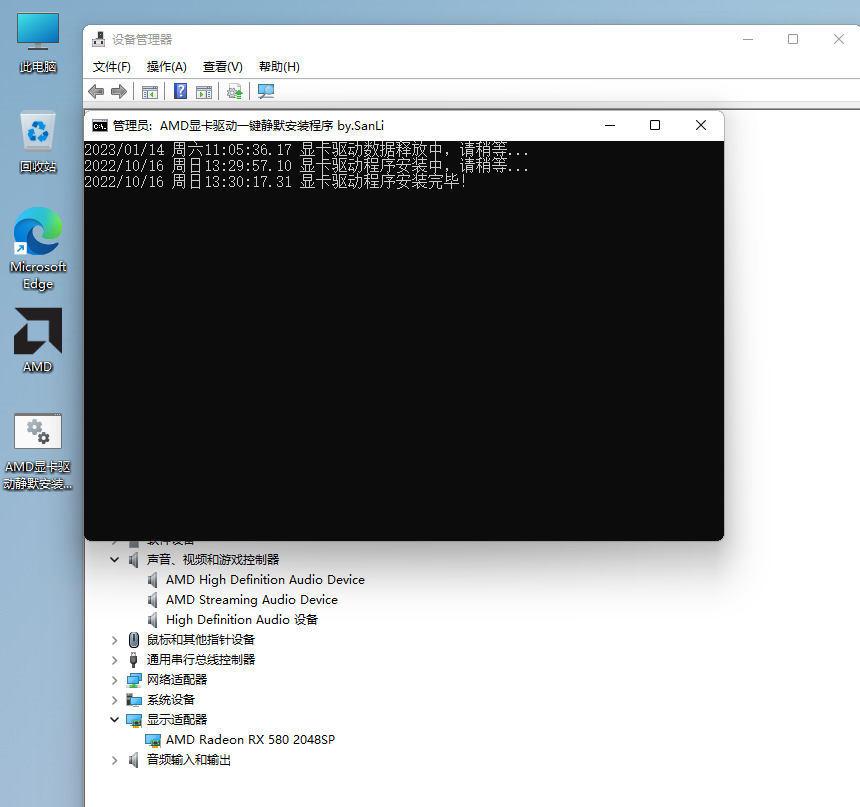Click the back navigation arrow
The height and width of the screenshot is (807, 860).
click(x=96, y=91)
